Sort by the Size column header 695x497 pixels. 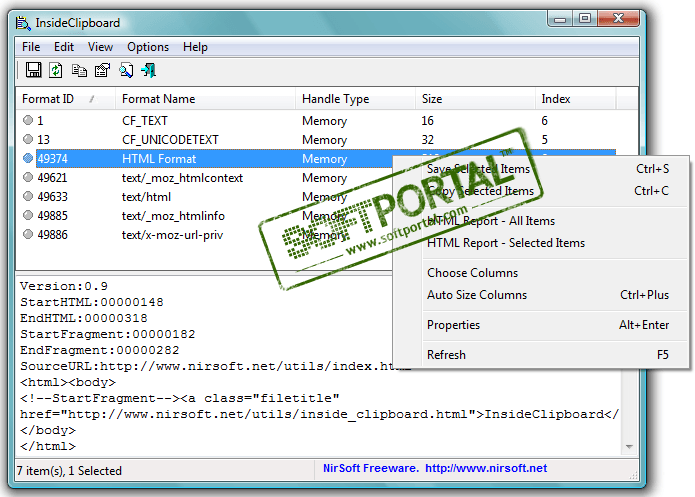coord(476,99)
